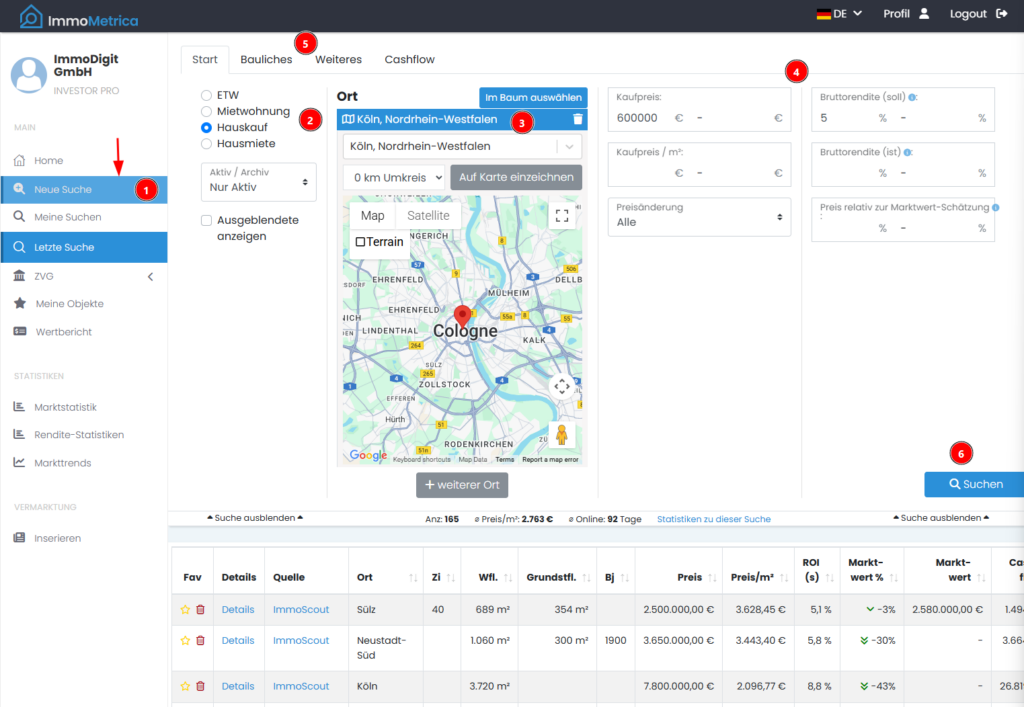Screen dimensions: 1024x707
Task: Favorite the Sülz listing with star icon
Action: pos(185,610)
